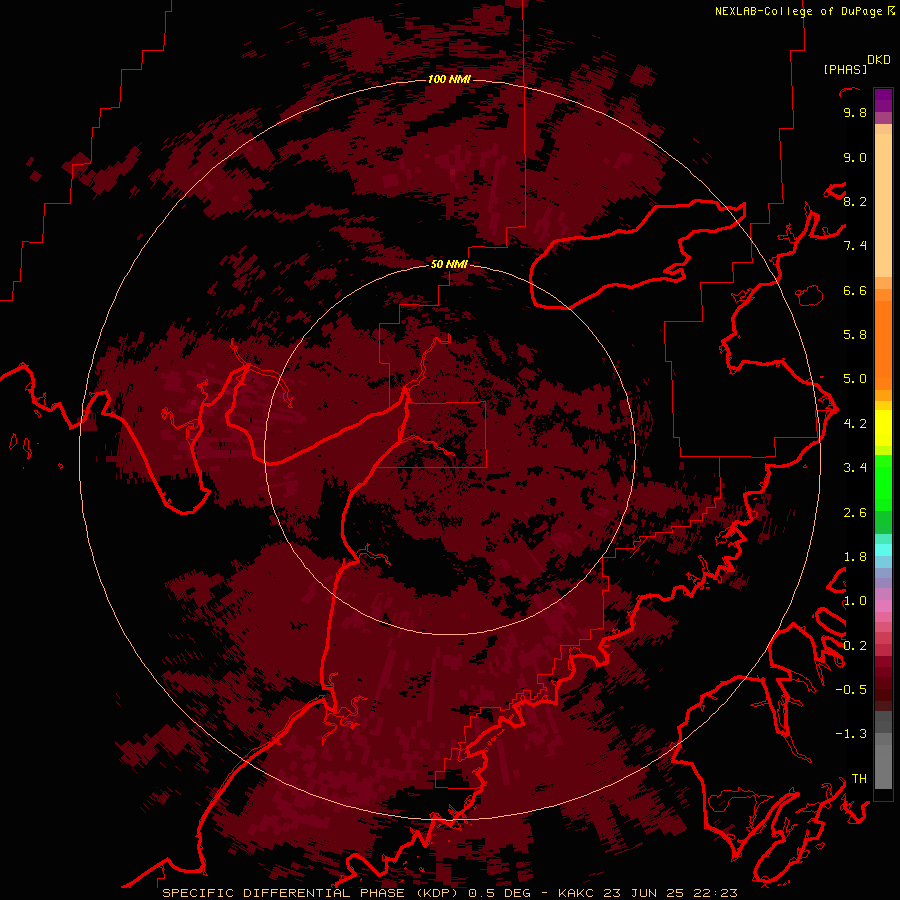Click the green segment of color bar
This screenshot has height=900, width=900.
point(883,482)
